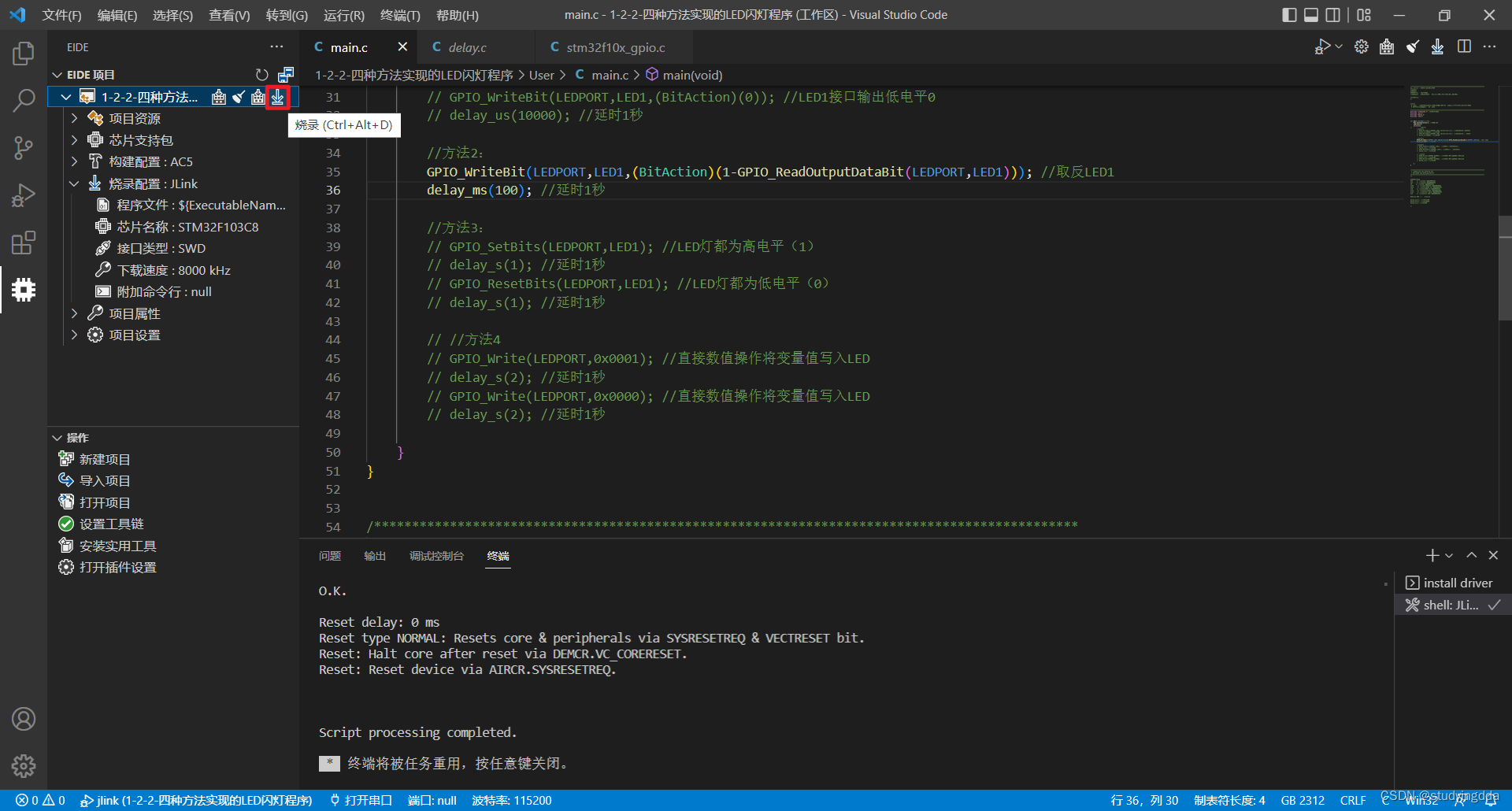This screenshot has width=1512, height=811.
Task: Click the gear icon in editor toolbar
Action: (x=1362, y=47)
